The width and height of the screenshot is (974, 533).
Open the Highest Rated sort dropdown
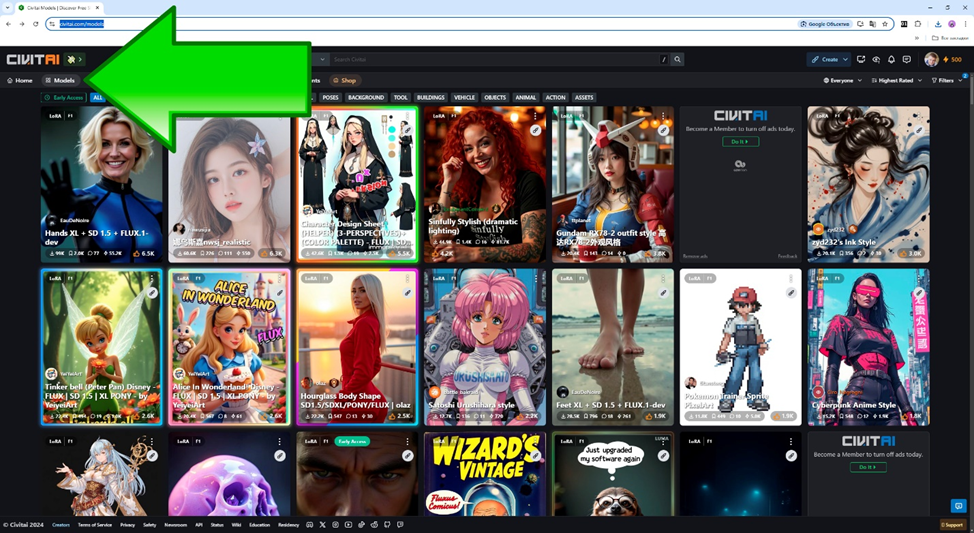[897, 80]
